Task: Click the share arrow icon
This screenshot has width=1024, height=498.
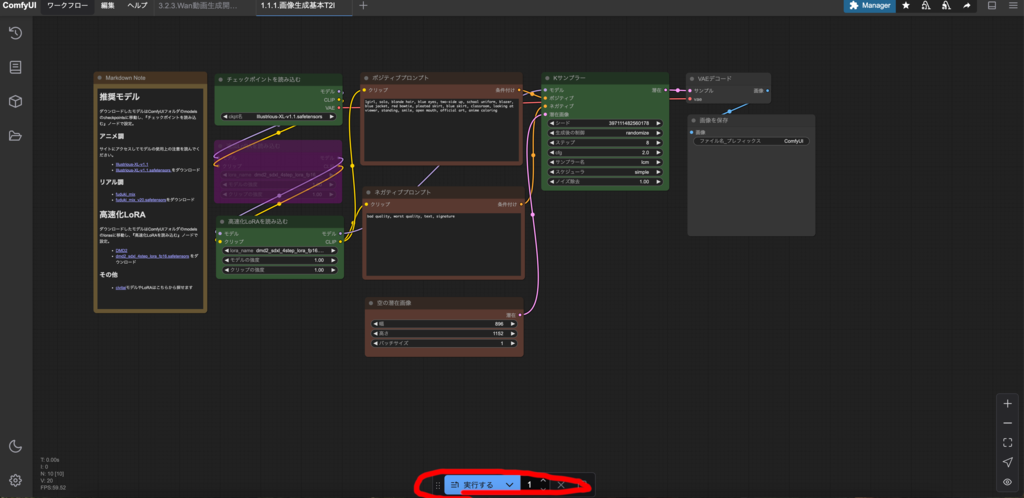Action: 967,6
